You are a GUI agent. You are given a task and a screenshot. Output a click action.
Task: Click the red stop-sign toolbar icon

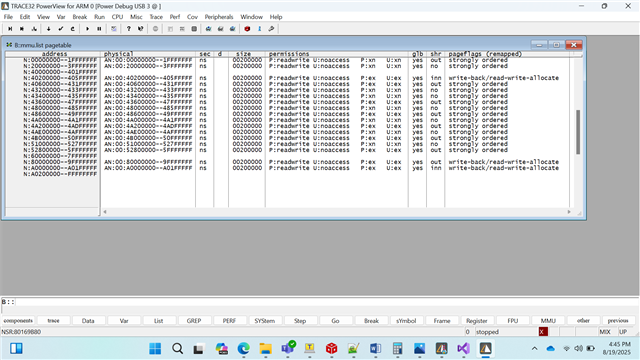click(247, 29)
